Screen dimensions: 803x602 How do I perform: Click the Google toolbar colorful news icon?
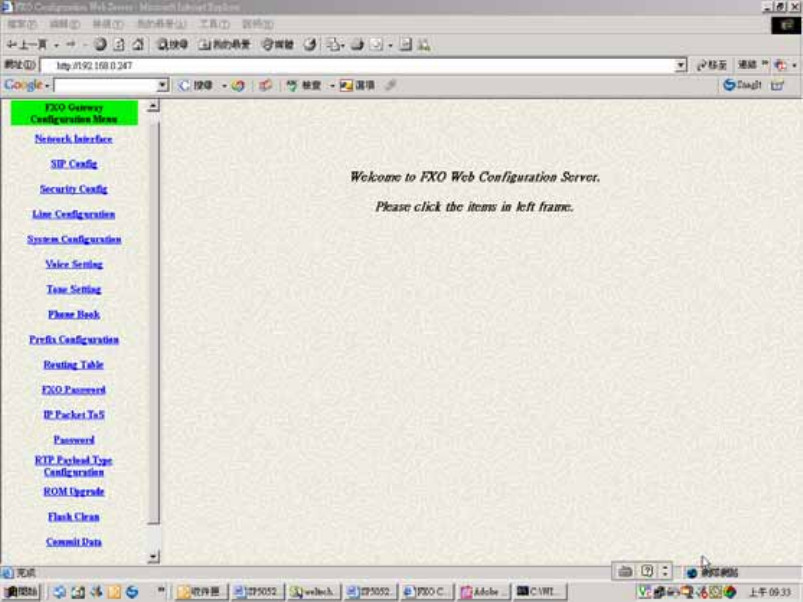pos(238,85)
